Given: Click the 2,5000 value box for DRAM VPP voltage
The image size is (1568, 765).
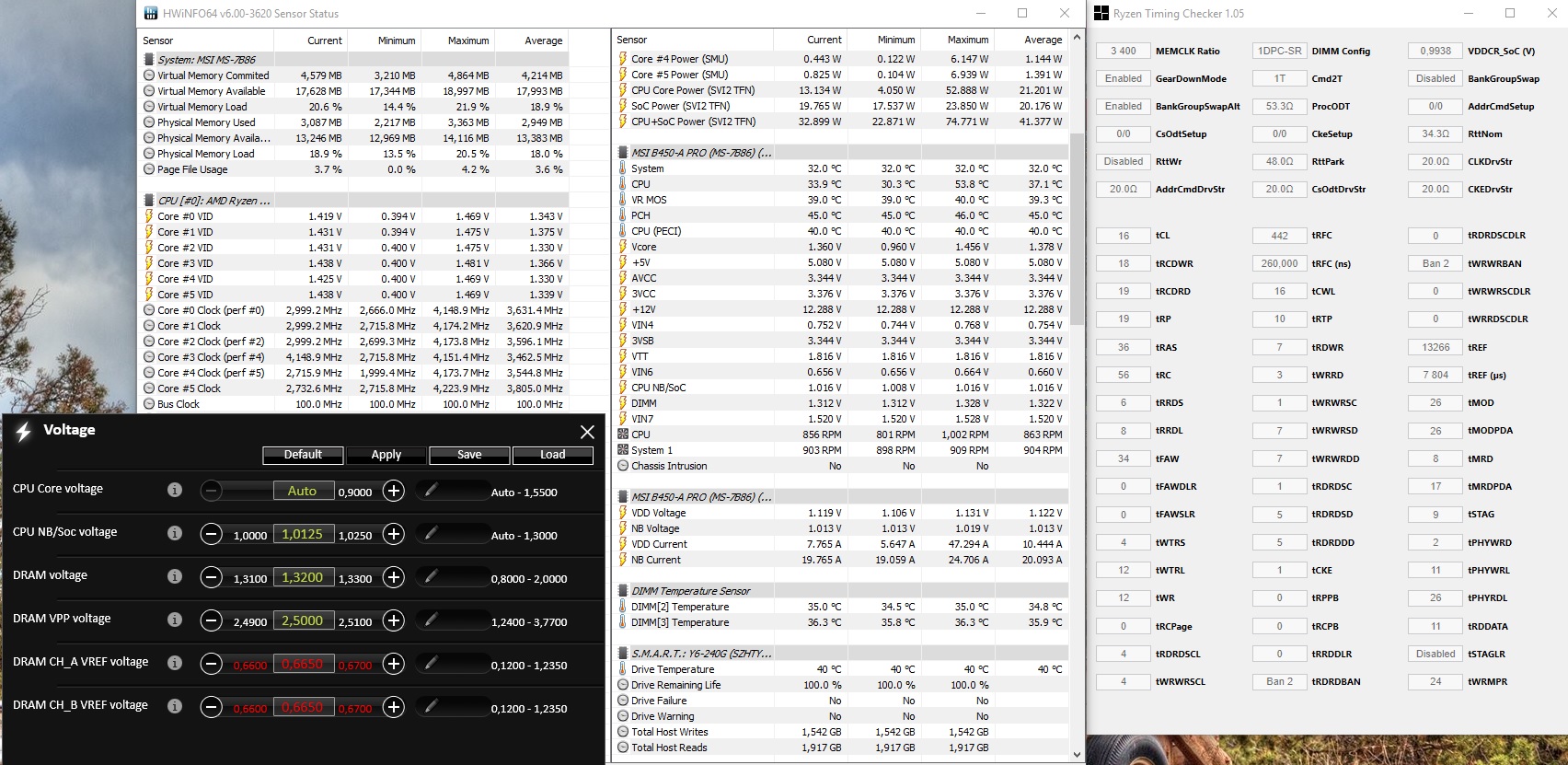Looking at the screenshot, I should point(303,620).
